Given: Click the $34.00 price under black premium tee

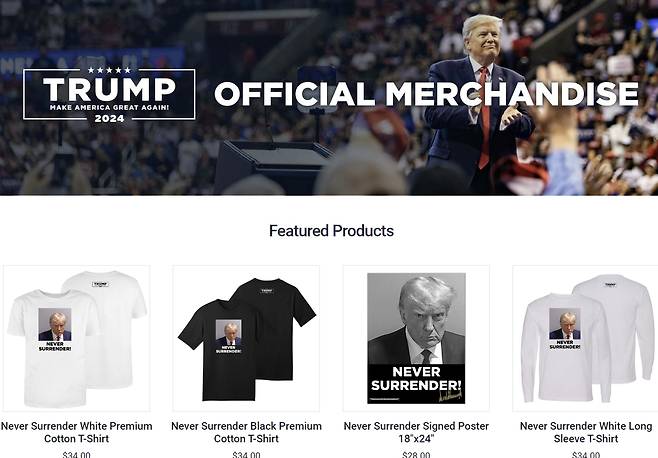Looking at the screenshot, I should (246, 455).
